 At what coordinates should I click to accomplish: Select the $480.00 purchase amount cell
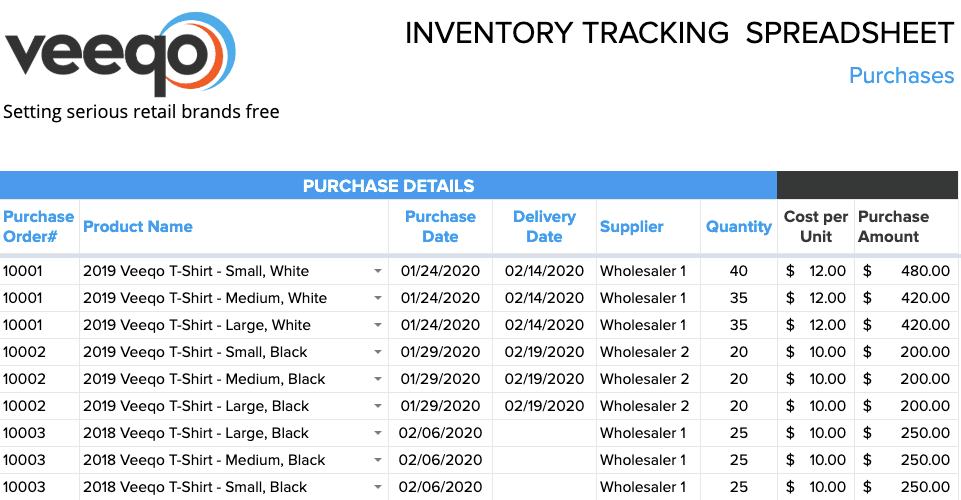(907, 271)
